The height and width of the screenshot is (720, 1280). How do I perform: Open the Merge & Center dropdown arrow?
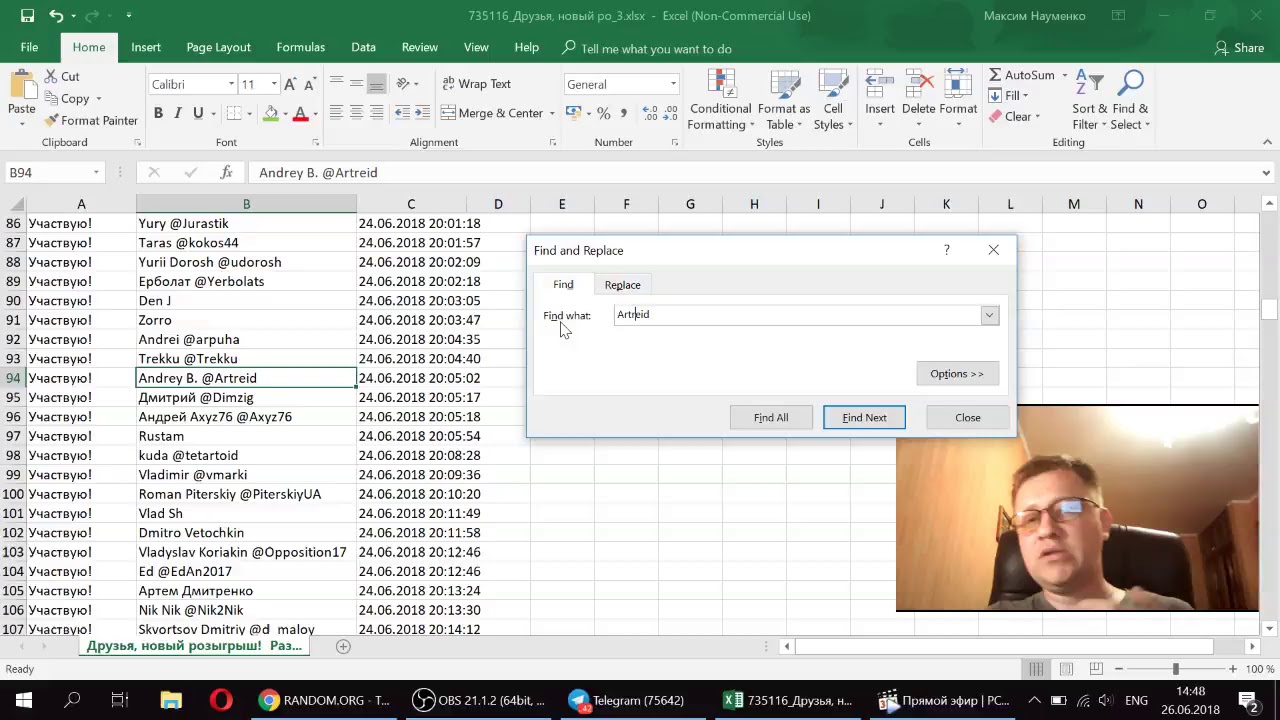tap(552, 113)
